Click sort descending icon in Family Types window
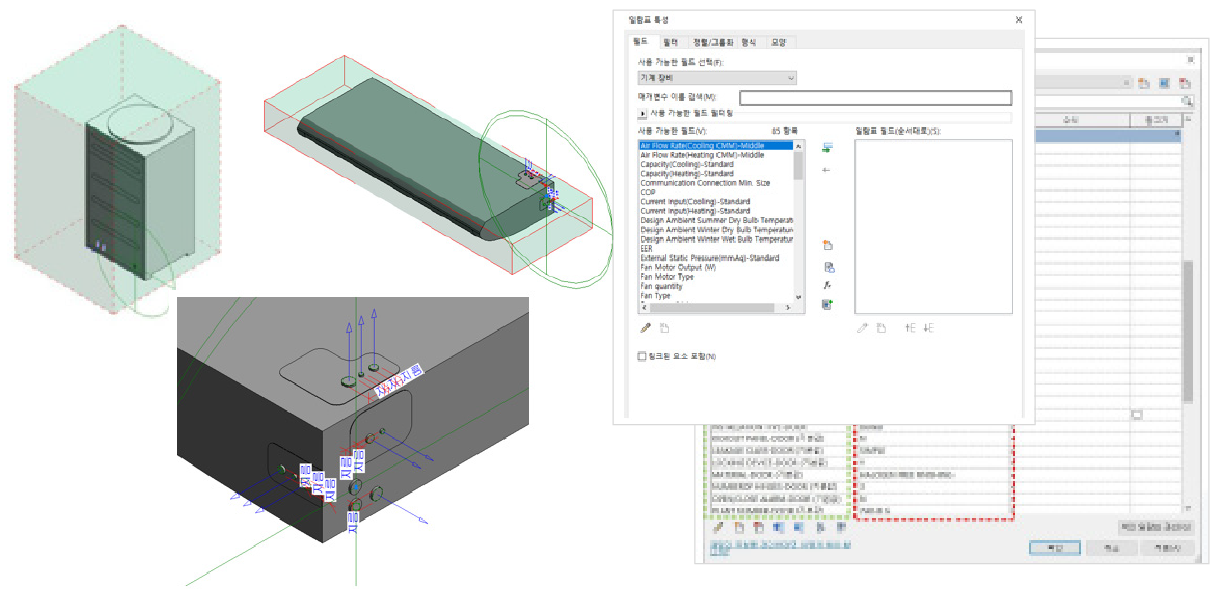The image size is (1216, 605). coord(840,527)
